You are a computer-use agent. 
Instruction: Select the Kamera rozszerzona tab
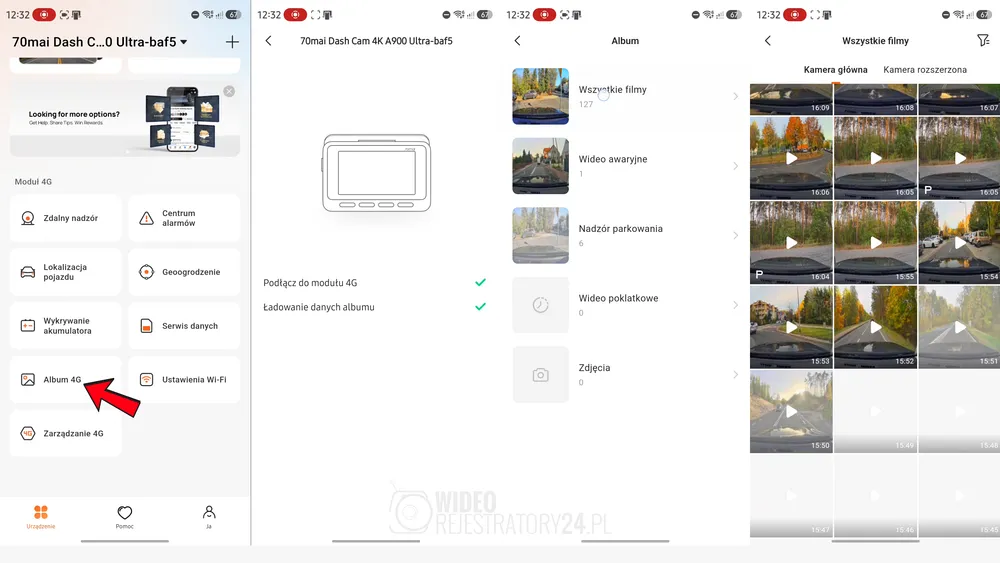pos(925,70)
